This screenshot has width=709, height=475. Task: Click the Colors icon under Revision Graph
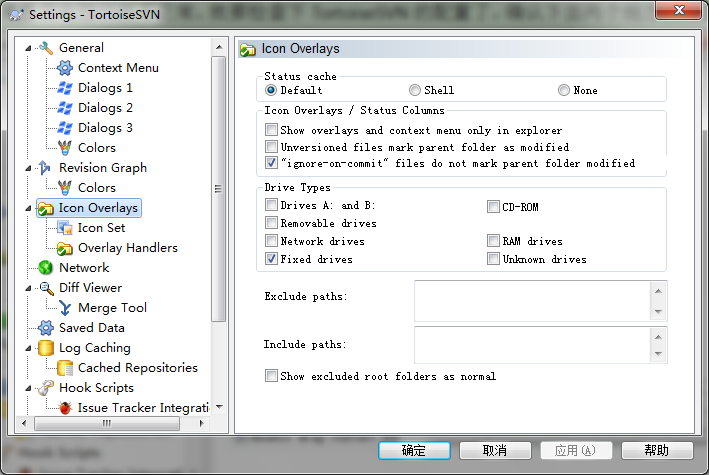click(65, 187)
